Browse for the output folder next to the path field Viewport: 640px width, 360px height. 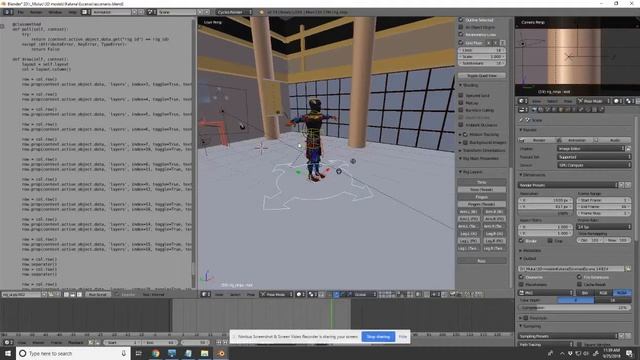[628, 269]
